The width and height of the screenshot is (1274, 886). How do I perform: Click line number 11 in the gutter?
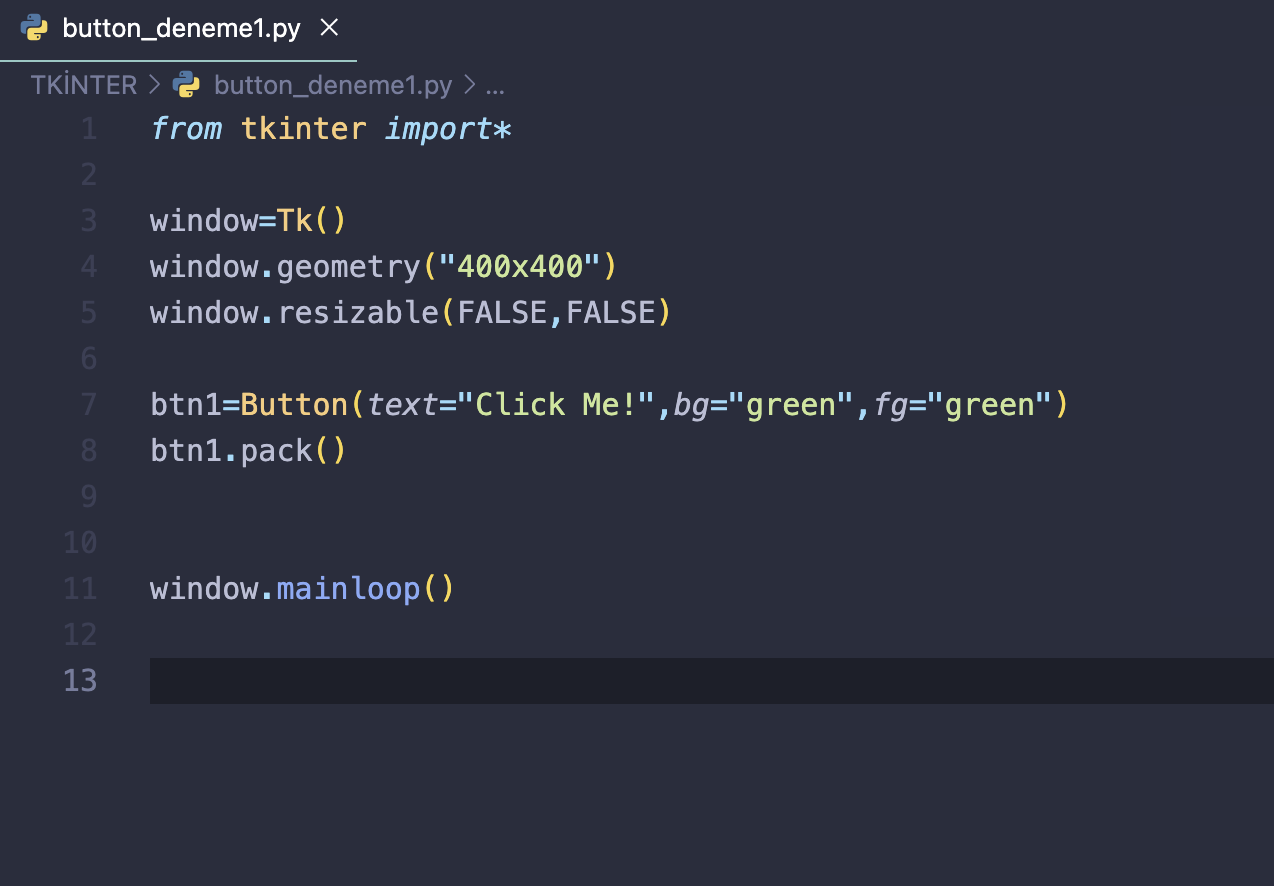click(x=80, y=589)
